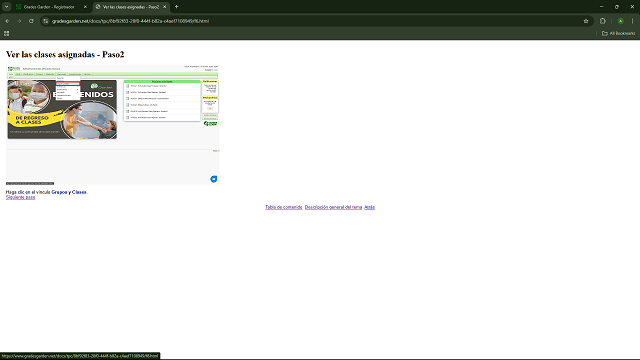
Task: Open the extensions puzzle icon
Action: [x=603, y=21]
